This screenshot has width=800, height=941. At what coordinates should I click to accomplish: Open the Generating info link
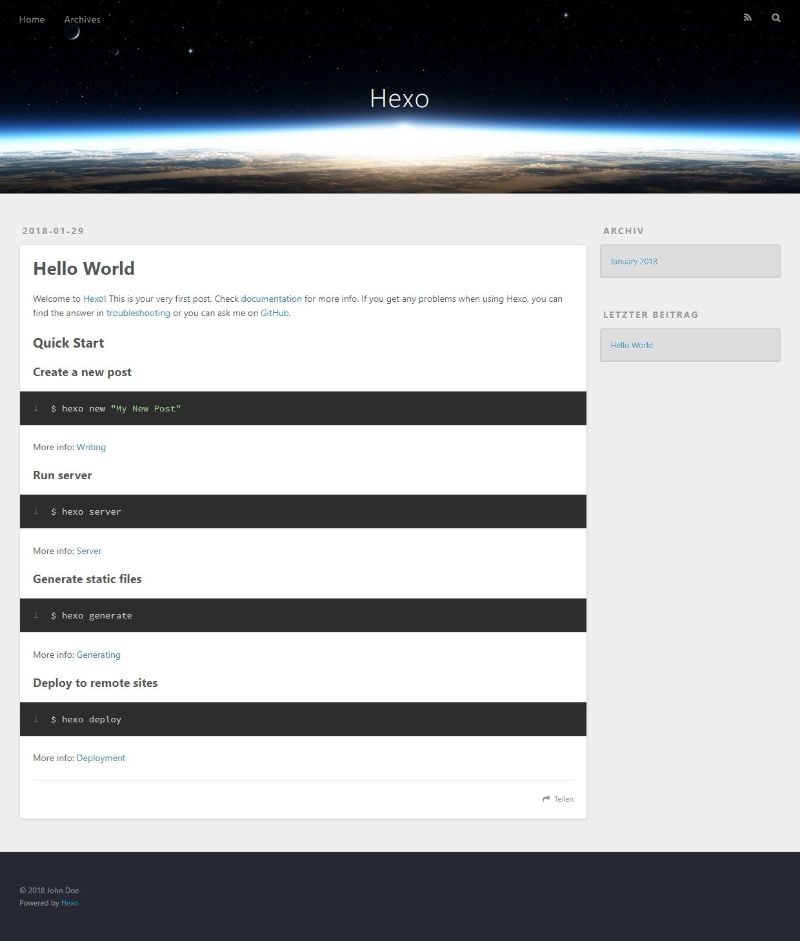click(x=98, y=655)
